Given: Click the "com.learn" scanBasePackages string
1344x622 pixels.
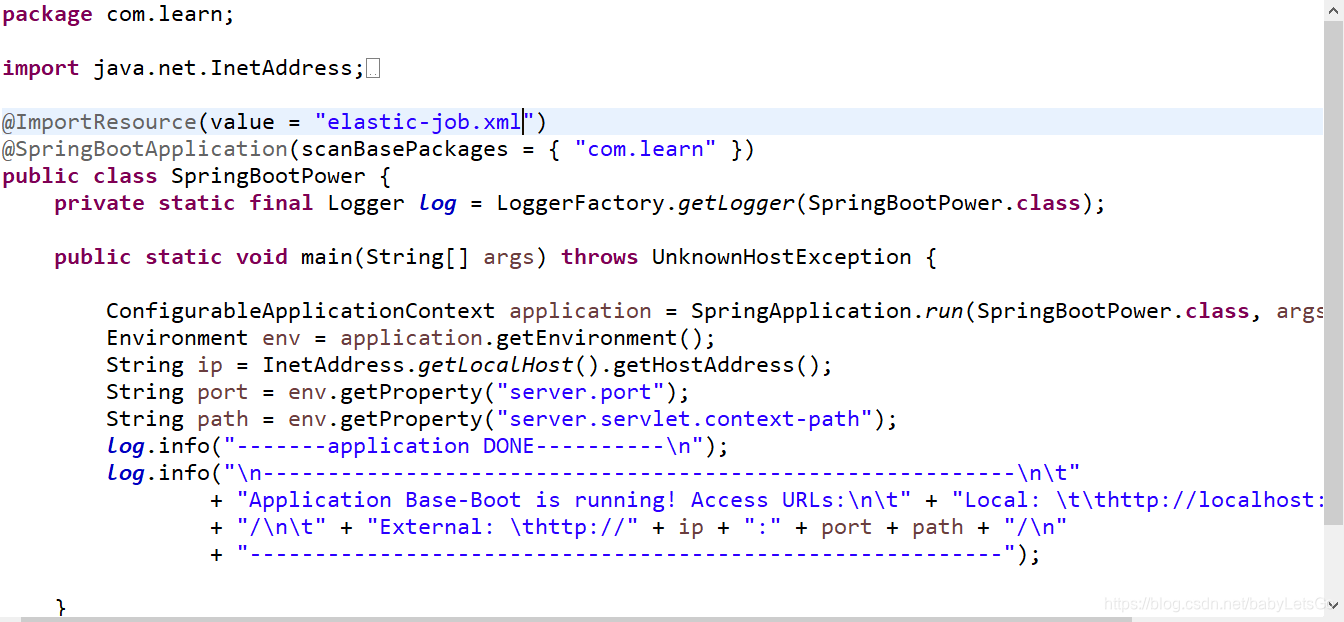Looking at the screenshot, I should coord(646,148).
